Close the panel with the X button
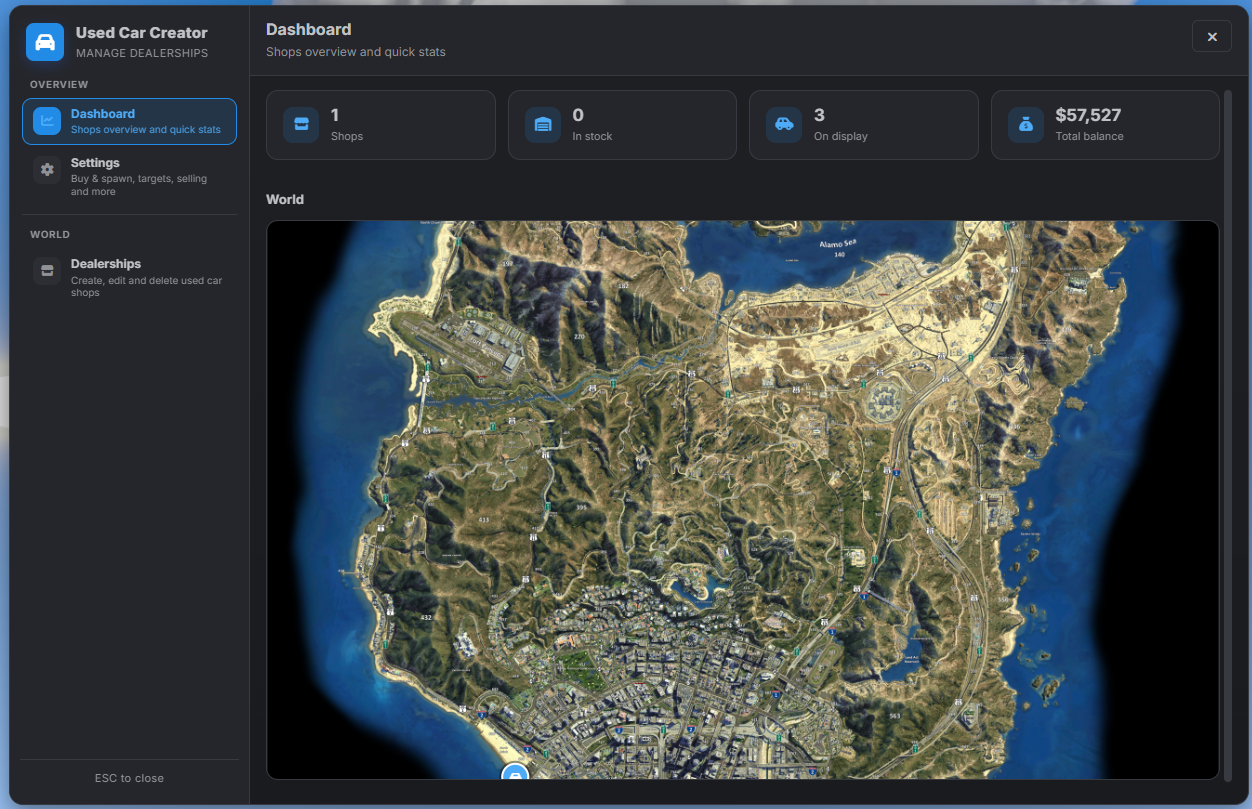 (1212, 37)
